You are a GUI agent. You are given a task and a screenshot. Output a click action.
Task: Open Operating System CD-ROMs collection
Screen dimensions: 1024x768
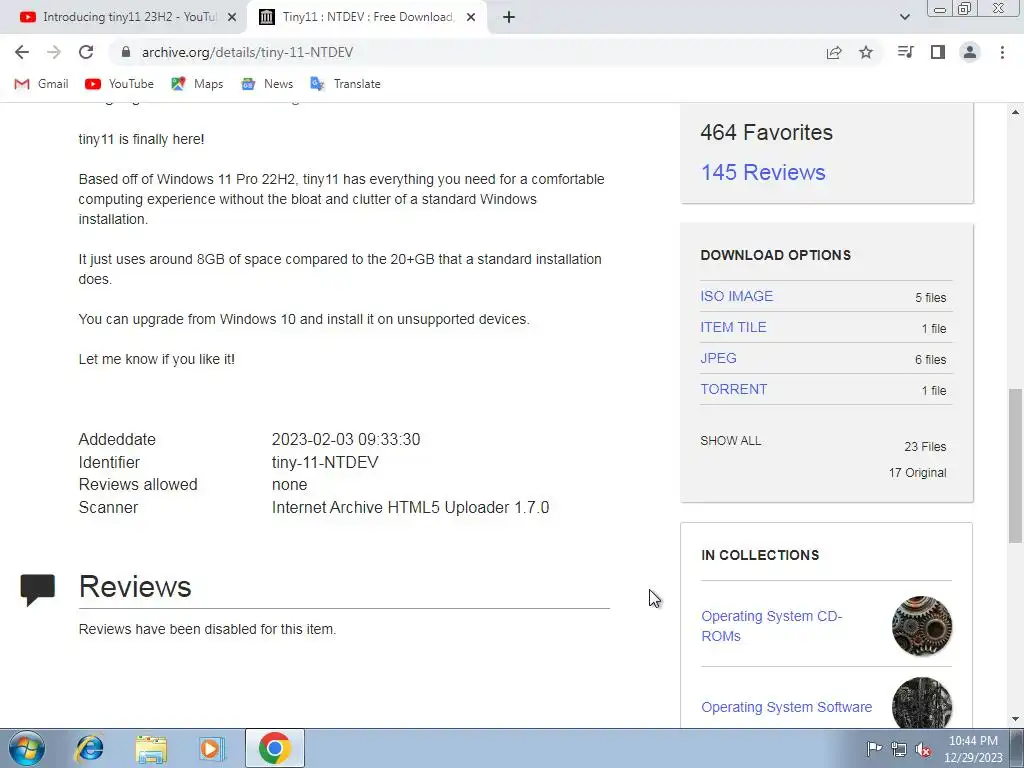(x=771, y=626)
